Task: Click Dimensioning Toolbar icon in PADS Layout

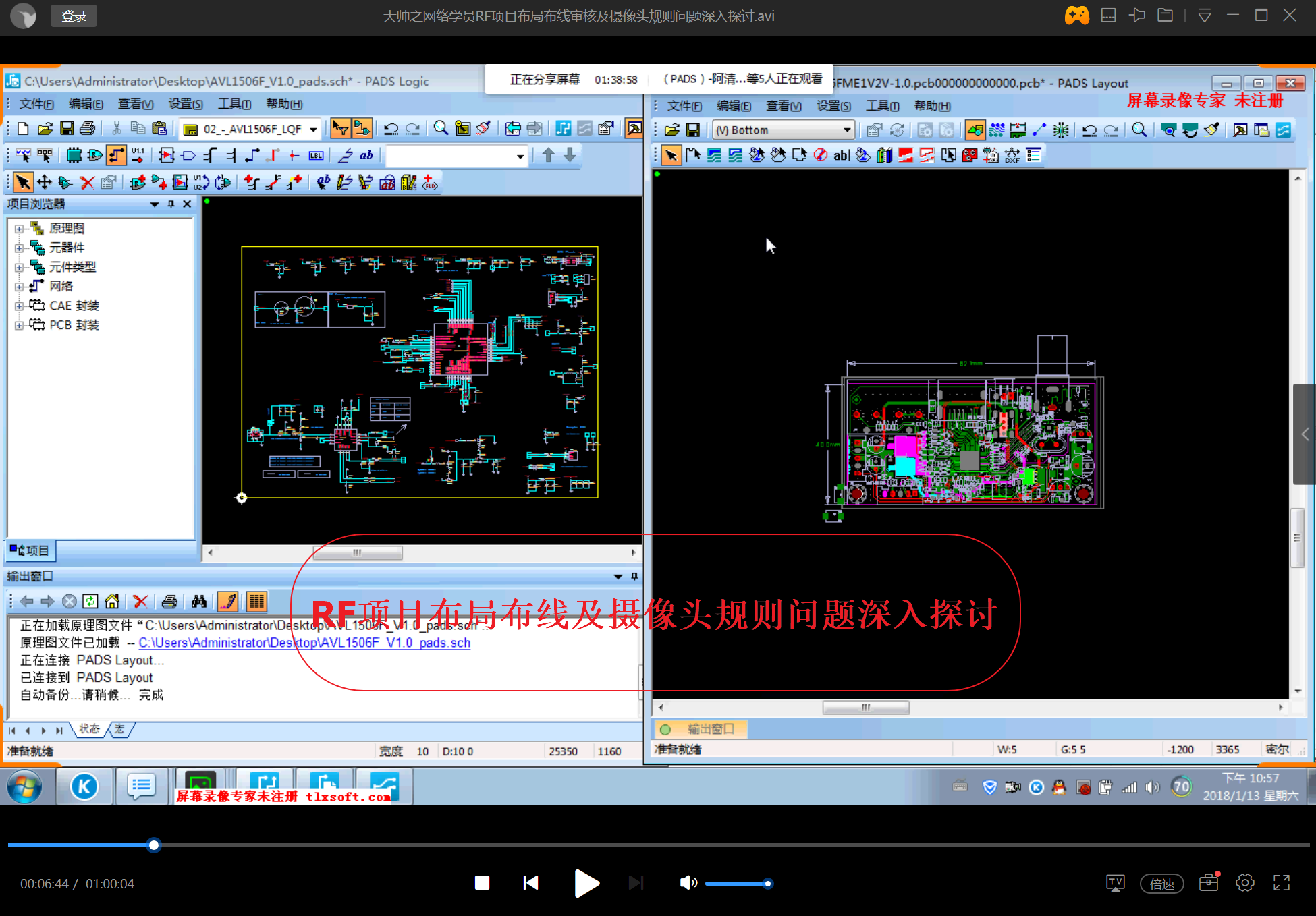Action: pos(1018,130)
